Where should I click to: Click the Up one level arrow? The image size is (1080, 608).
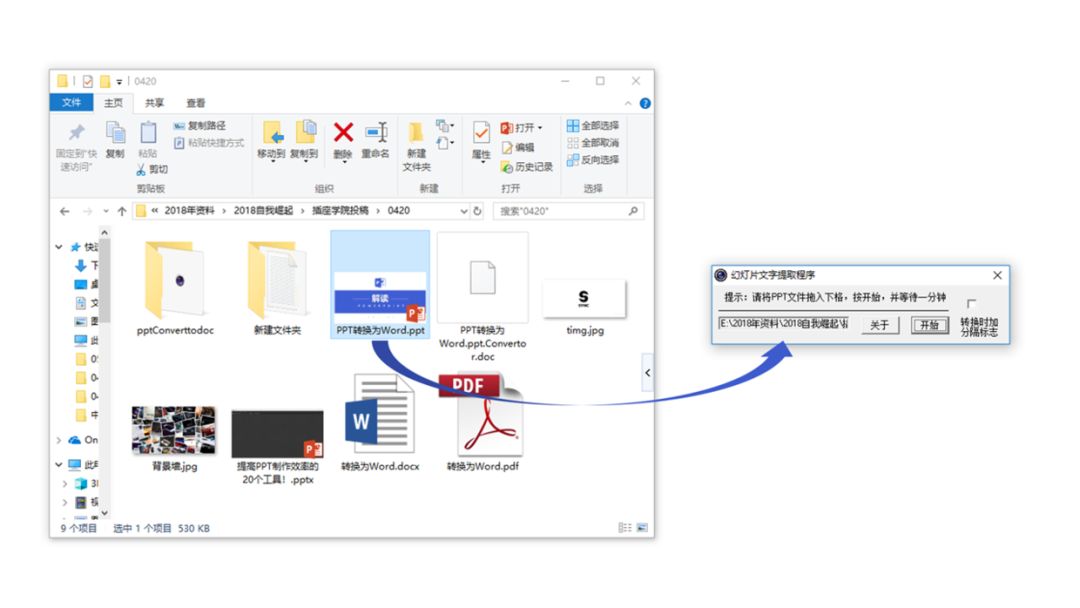pyautogui.click(x=122, y=211)
